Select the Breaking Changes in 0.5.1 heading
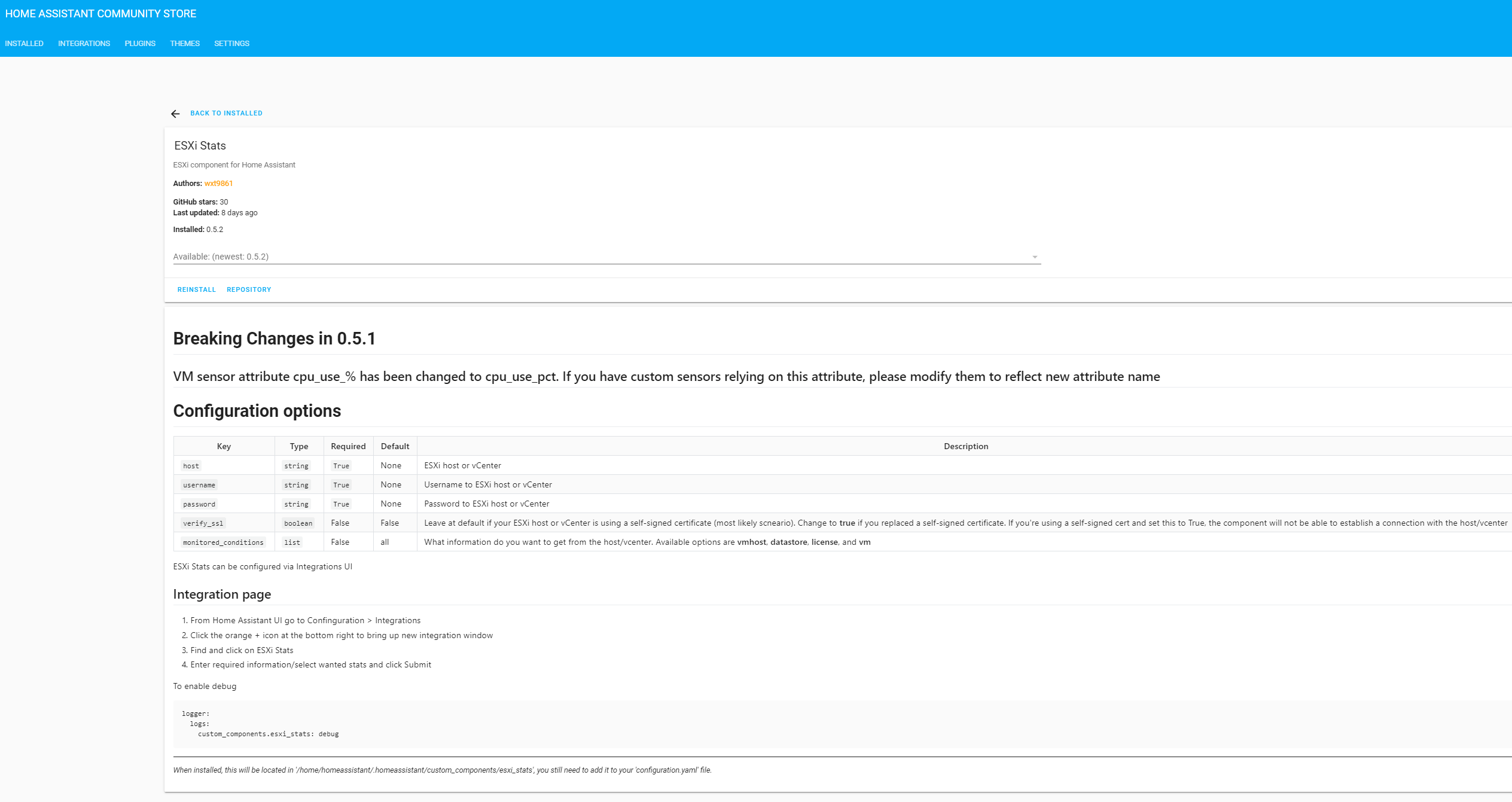The width and height of the screenshot is (1512, 802). 275,338
